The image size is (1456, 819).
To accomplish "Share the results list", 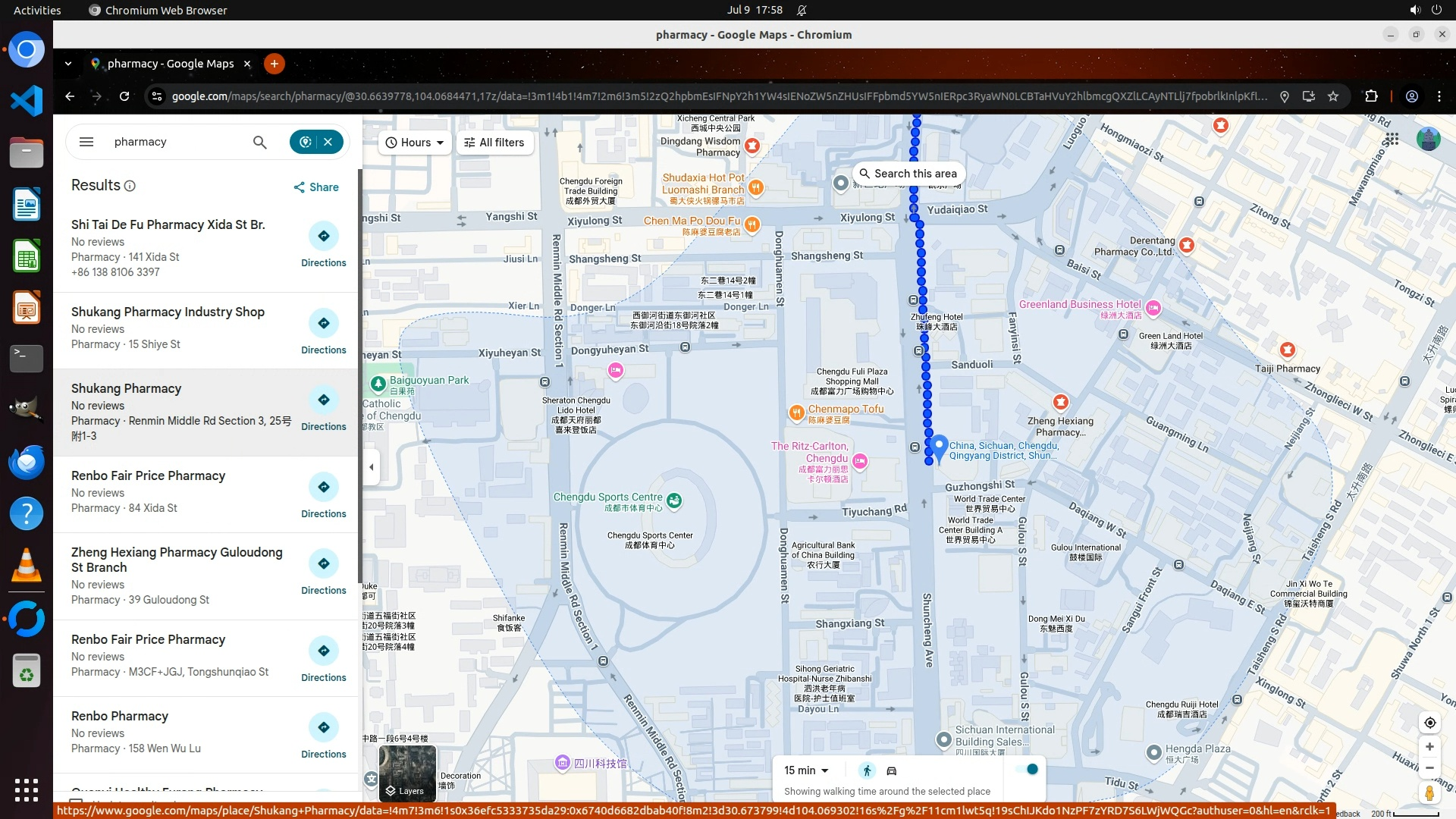I will tap(316, 187).
